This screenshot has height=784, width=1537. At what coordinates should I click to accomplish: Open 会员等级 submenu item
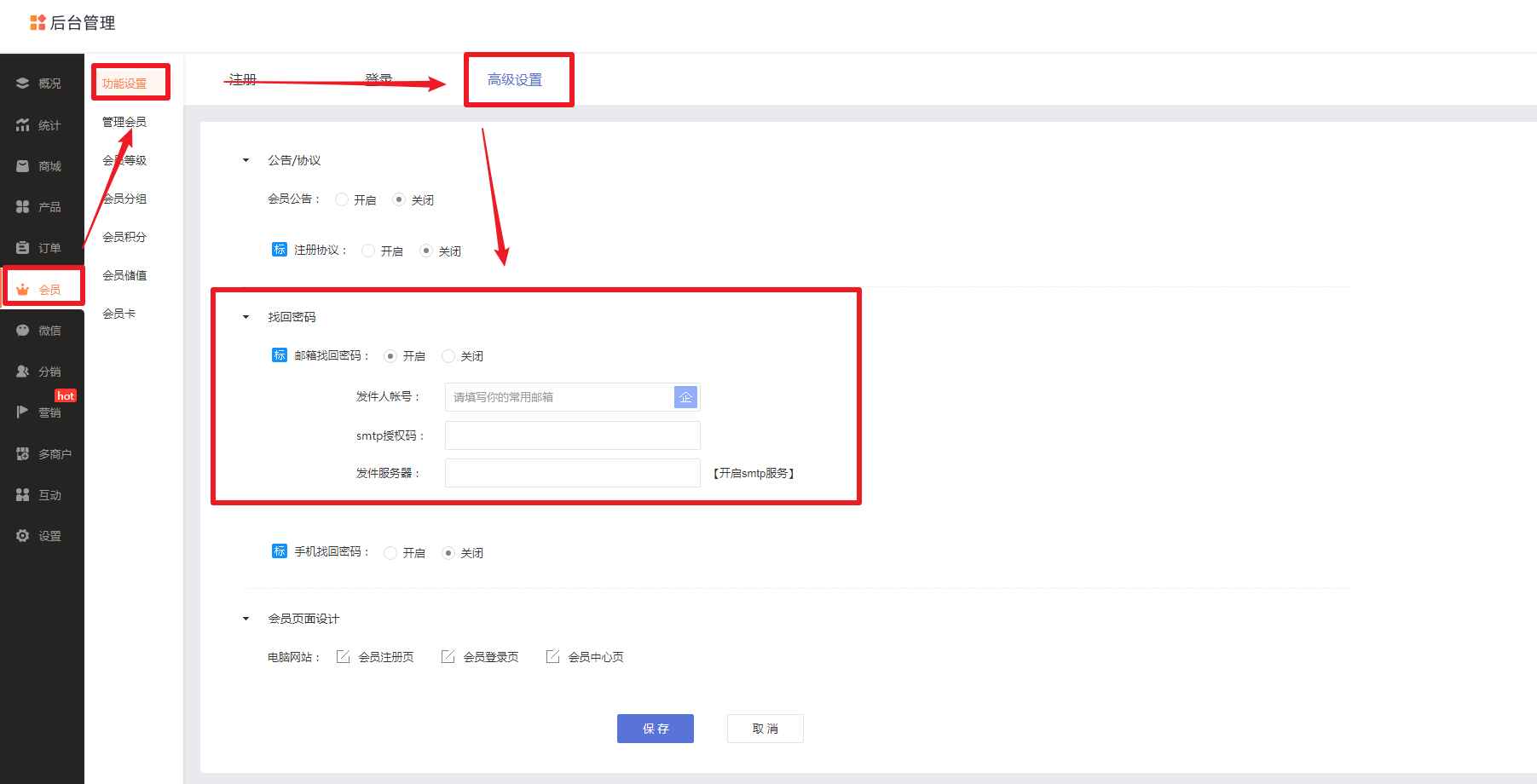click(124, 160)
